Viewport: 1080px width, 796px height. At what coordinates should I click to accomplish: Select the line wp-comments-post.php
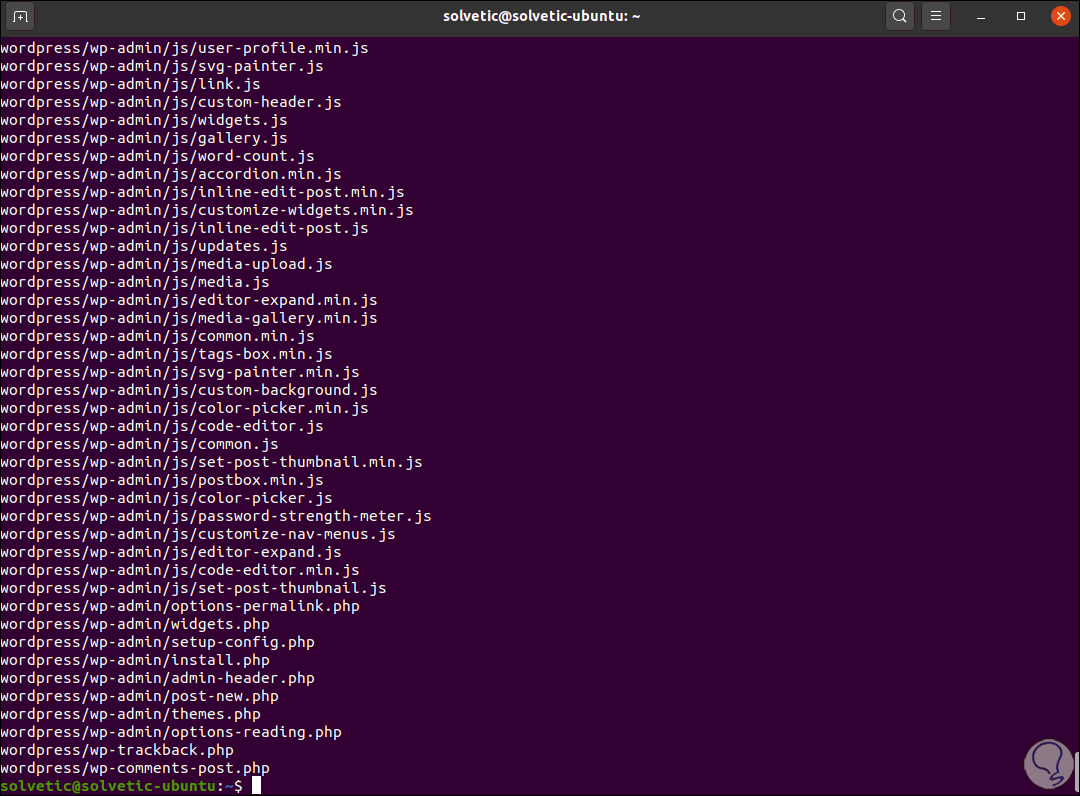[135, 768]
